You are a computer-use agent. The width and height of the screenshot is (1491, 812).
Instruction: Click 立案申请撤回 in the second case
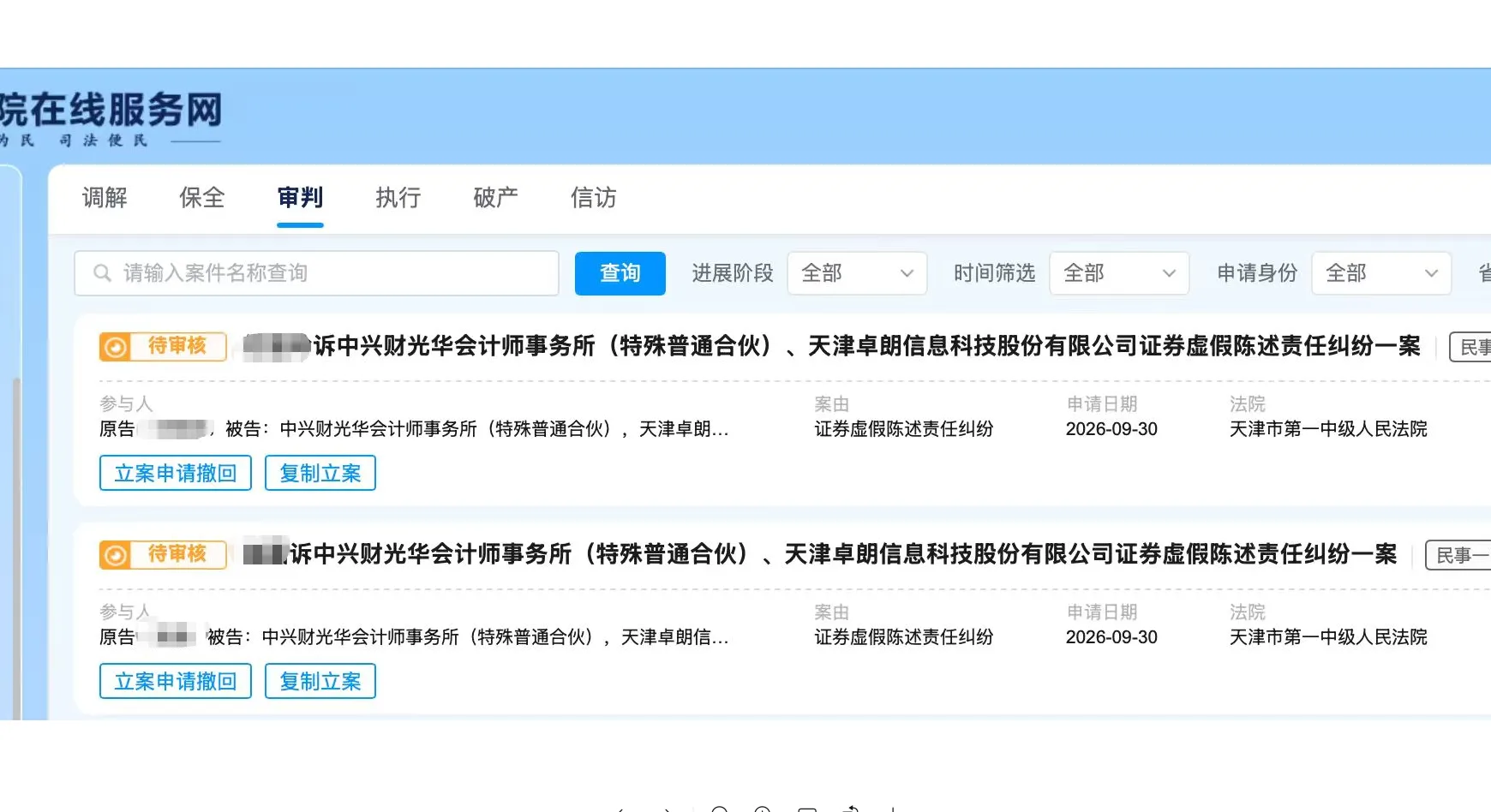click(176, 681)
